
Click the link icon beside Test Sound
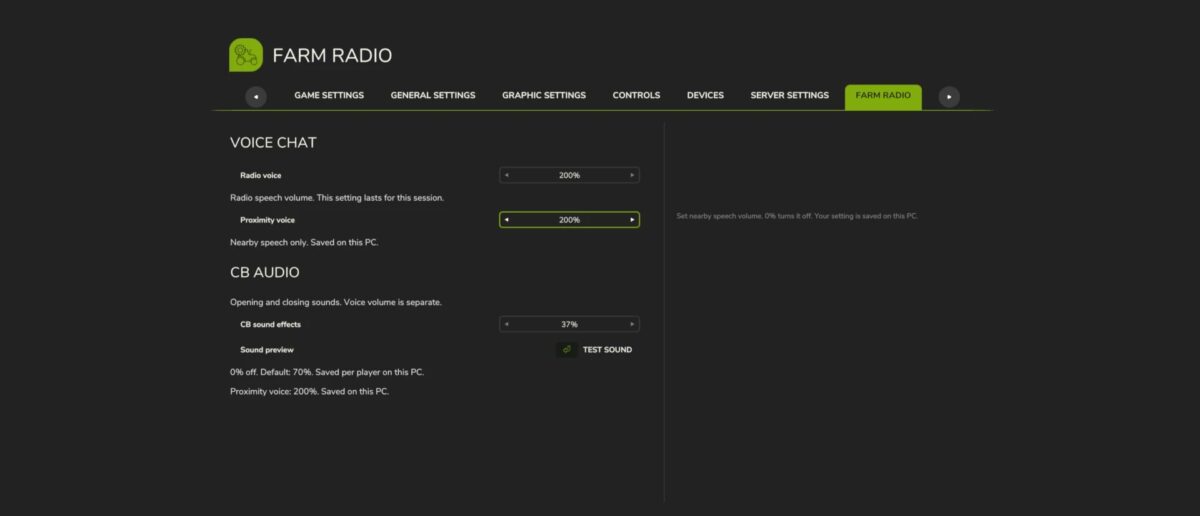coord(567,350)
